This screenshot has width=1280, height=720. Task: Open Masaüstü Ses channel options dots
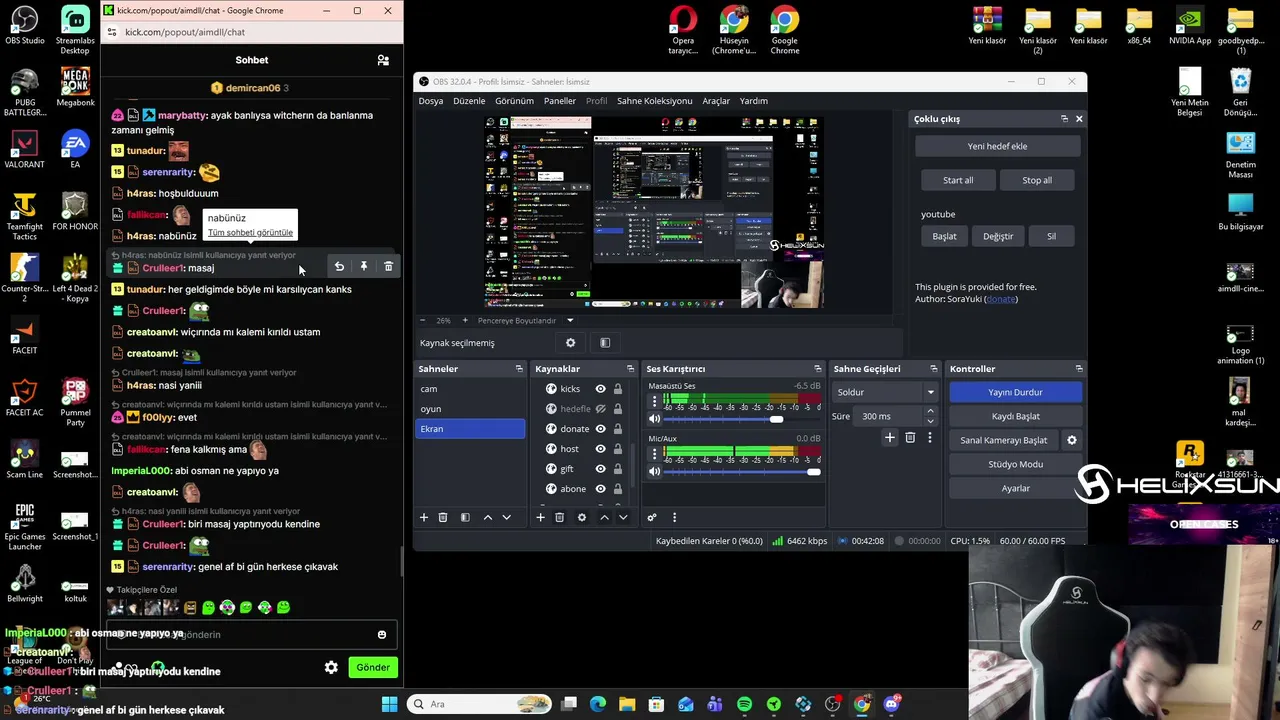655,401
